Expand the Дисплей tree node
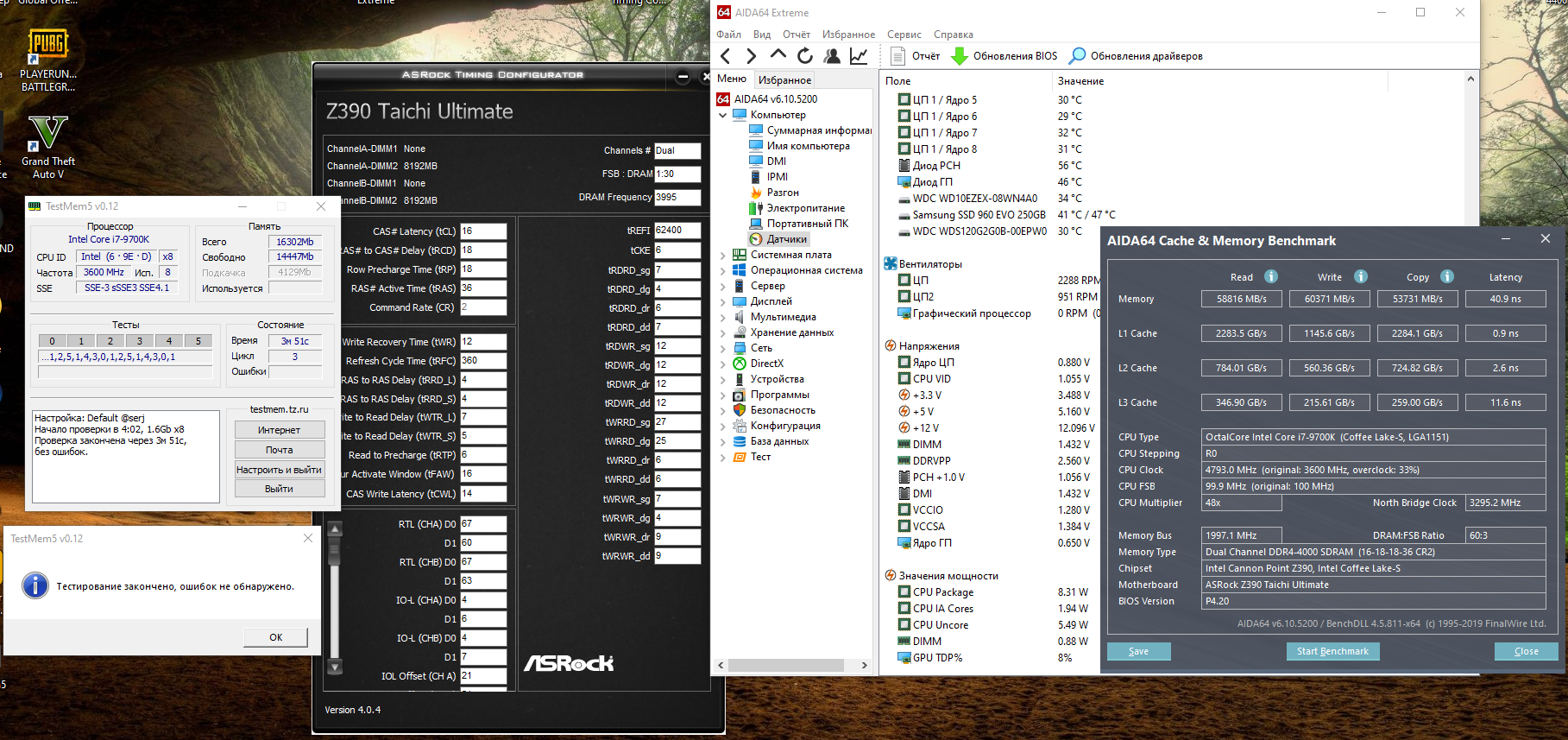The height and width of the screenshot is (740, 1568). tap(723, 301)
